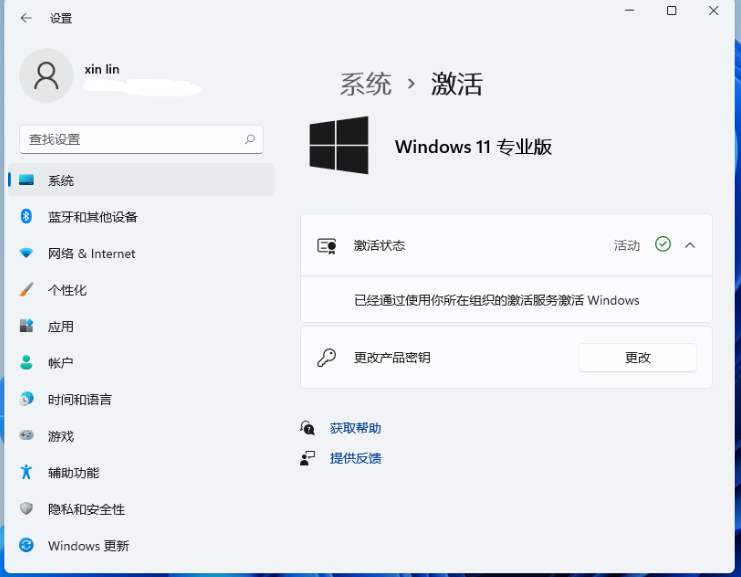Click the 设置 window title text

tap(61, 18)
